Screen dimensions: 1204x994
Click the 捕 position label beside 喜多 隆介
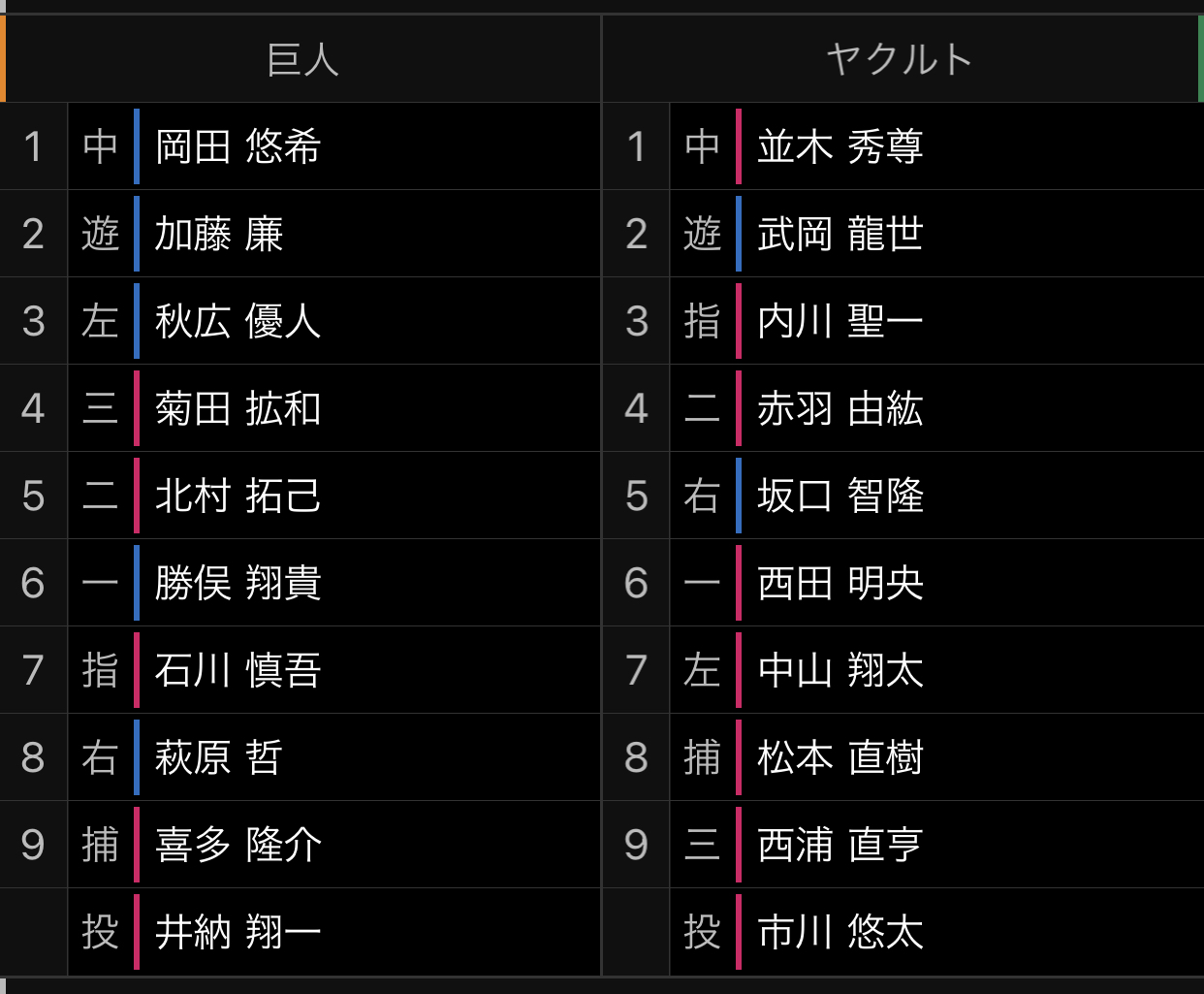pos(100,845)
